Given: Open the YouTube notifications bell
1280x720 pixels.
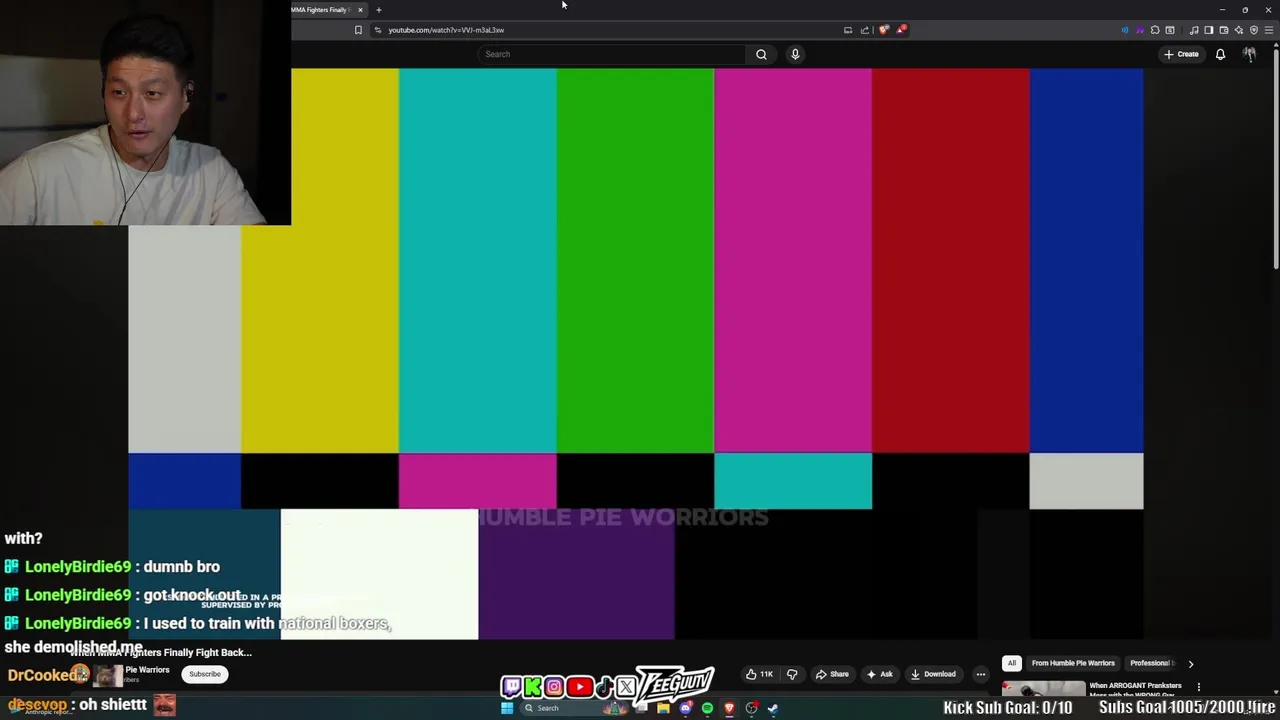Looking at the screenshot, I should pyautogui.click(x=1220, y=54).
